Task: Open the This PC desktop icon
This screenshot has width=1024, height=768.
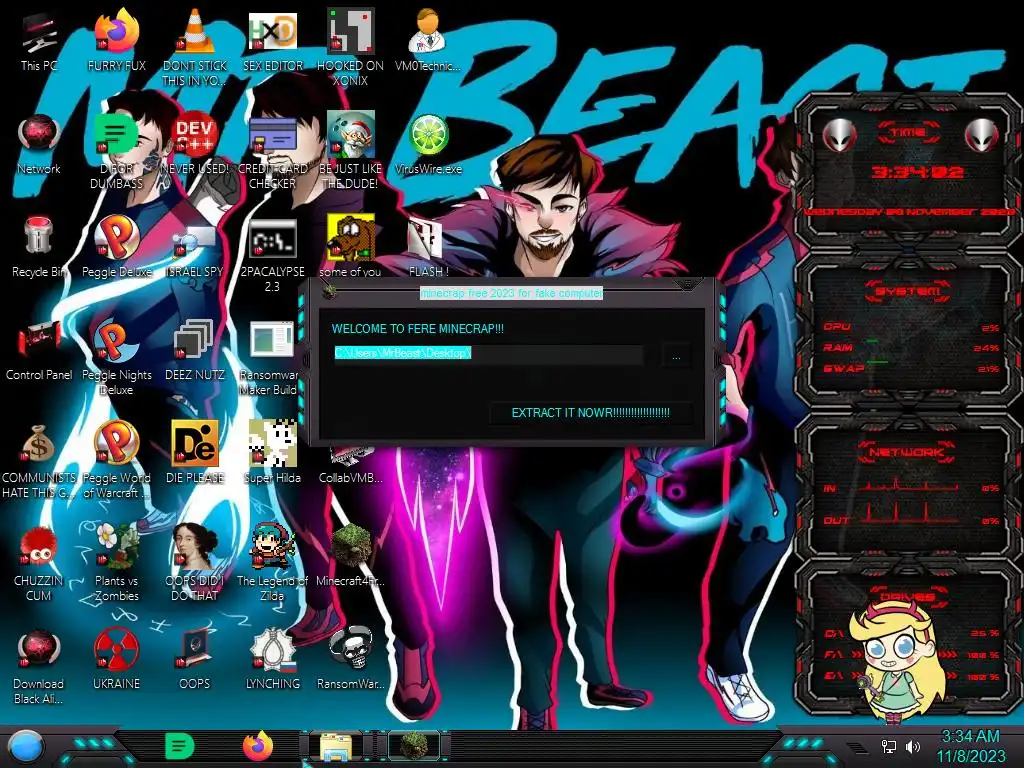Action: click(x=39, y=40)
